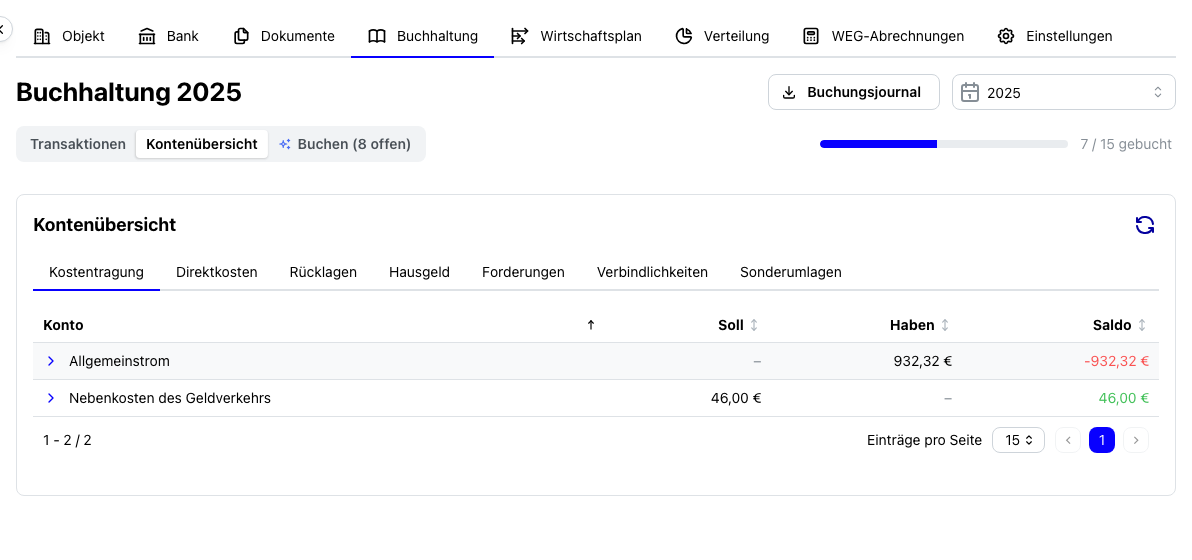The width and height of the screenshot is (1192, 560).
Task: Click the Konto column header
Action: [63, 325]
